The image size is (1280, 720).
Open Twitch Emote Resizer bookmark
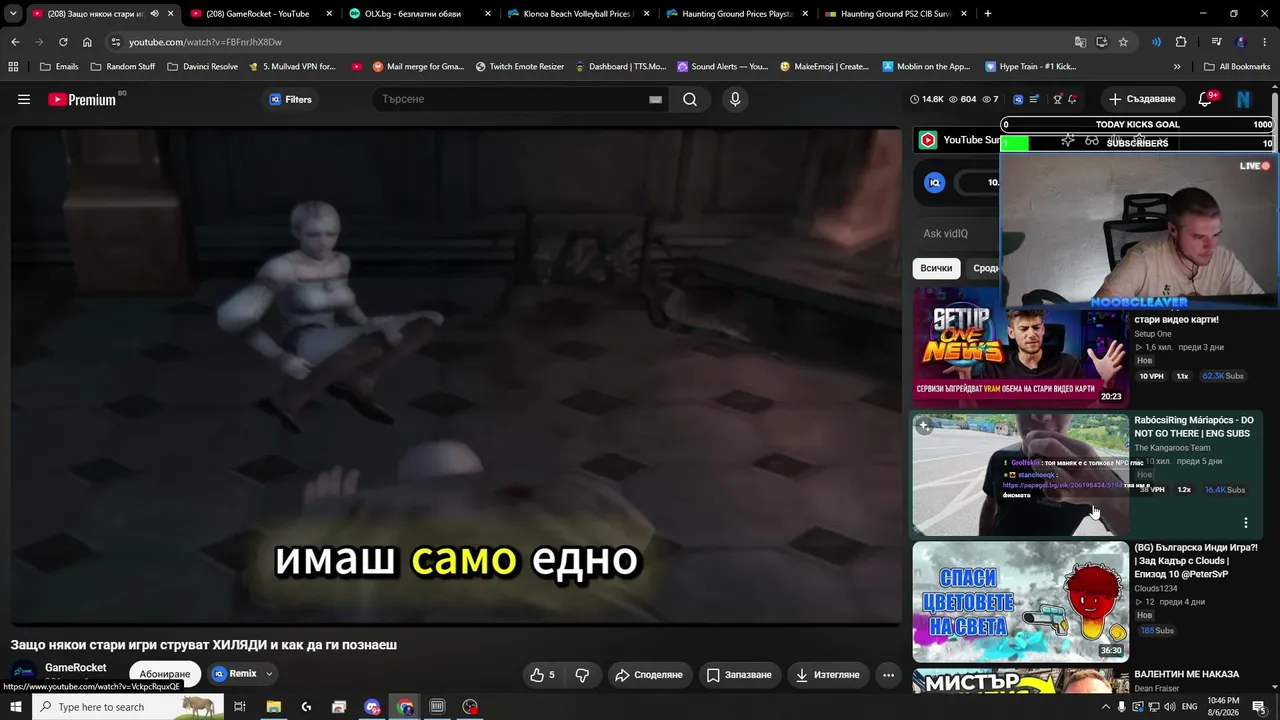520,67
